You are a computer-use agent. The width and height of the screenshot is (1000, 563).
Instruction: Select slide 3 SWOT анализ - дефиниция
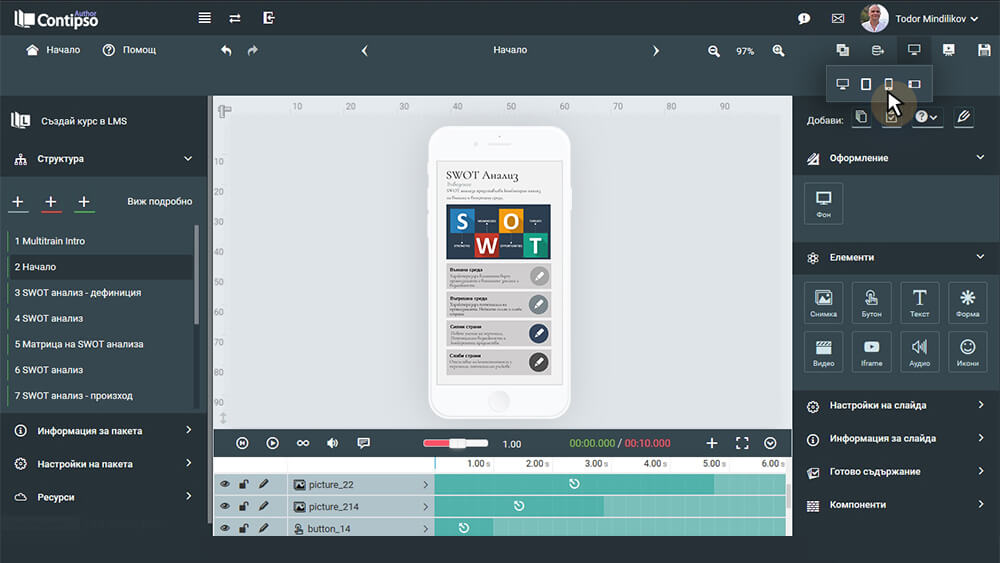[x=100, y=293]
